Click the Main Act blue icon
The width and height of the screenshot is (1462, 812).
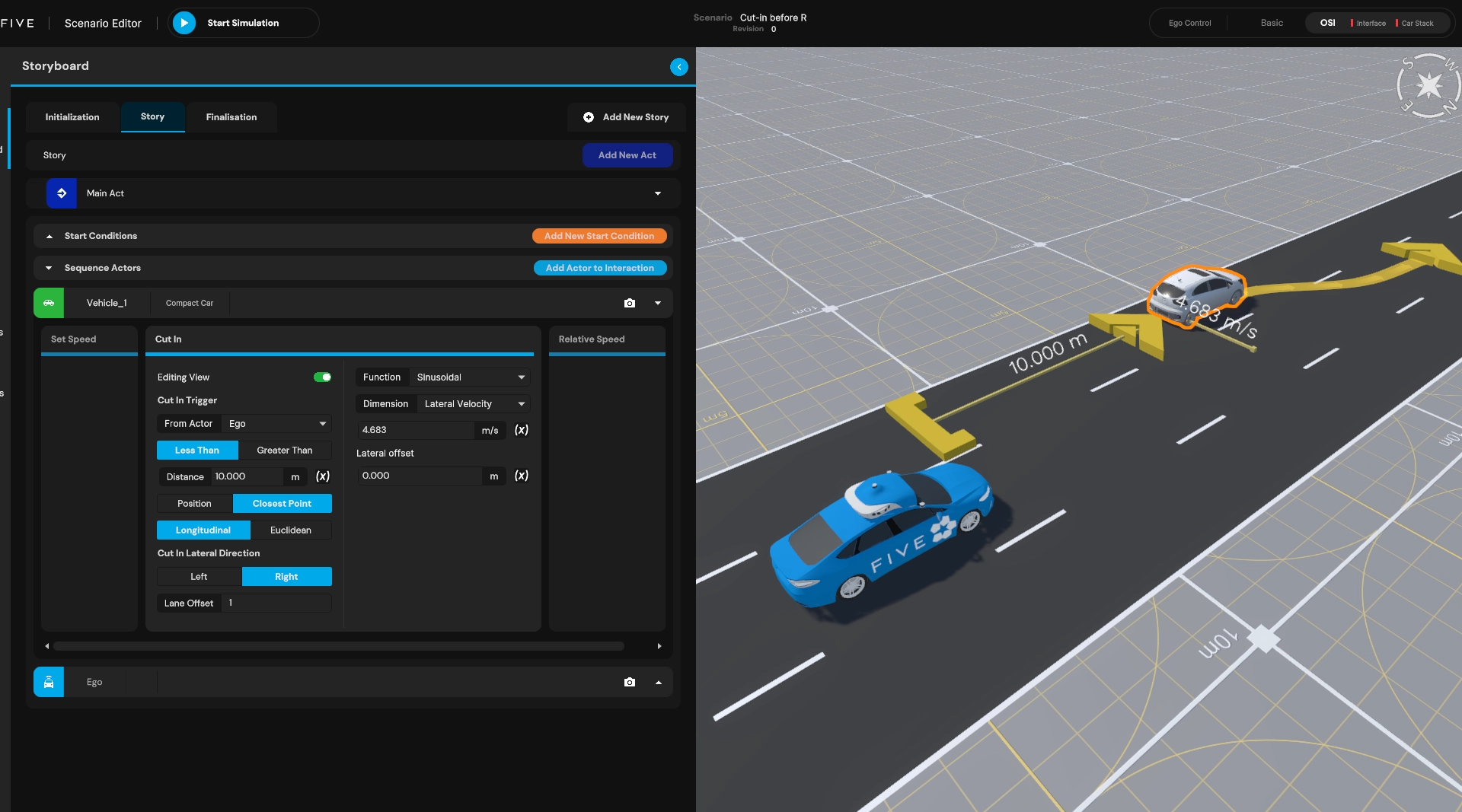(x=62, y=193)
